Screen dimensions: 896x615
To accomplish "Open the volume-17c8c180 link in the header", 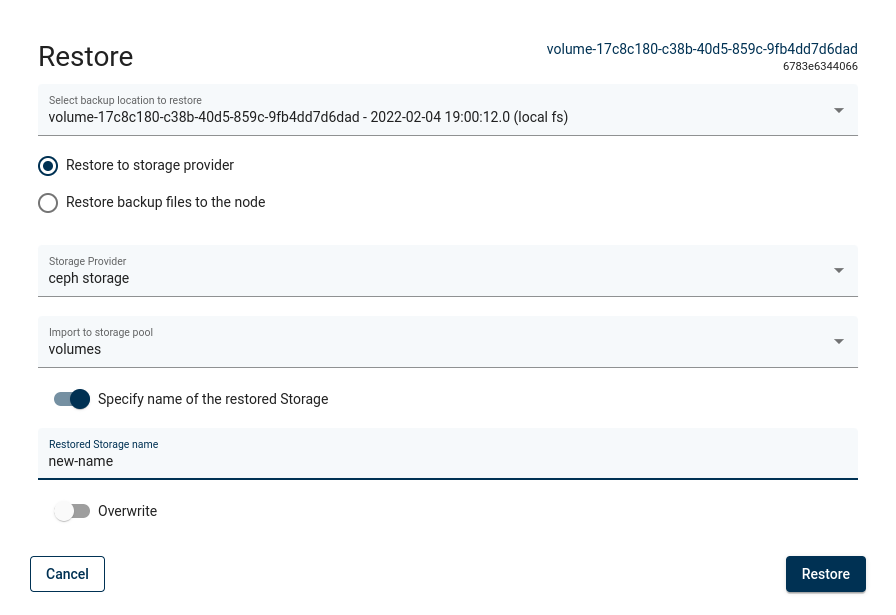I will point(702,49).
